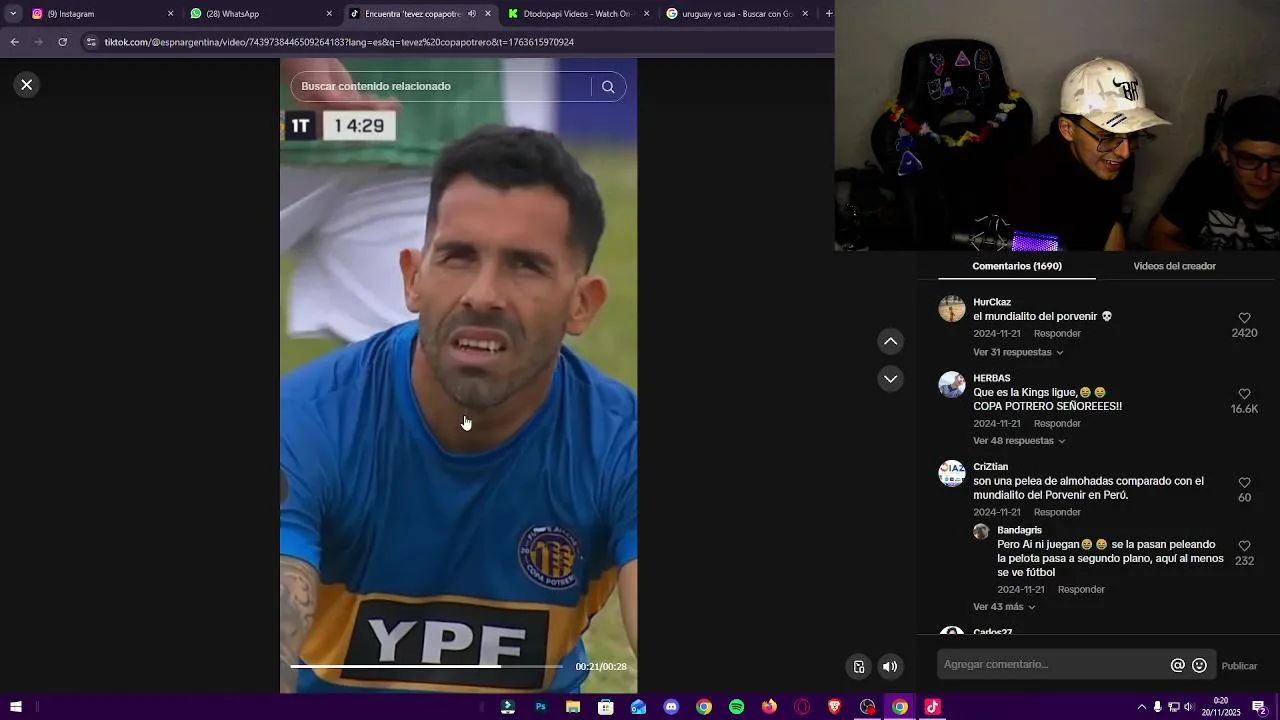Open a new browser tab with the plus
The width and height of the screenshot is (1280, 720).
point(828,14)
